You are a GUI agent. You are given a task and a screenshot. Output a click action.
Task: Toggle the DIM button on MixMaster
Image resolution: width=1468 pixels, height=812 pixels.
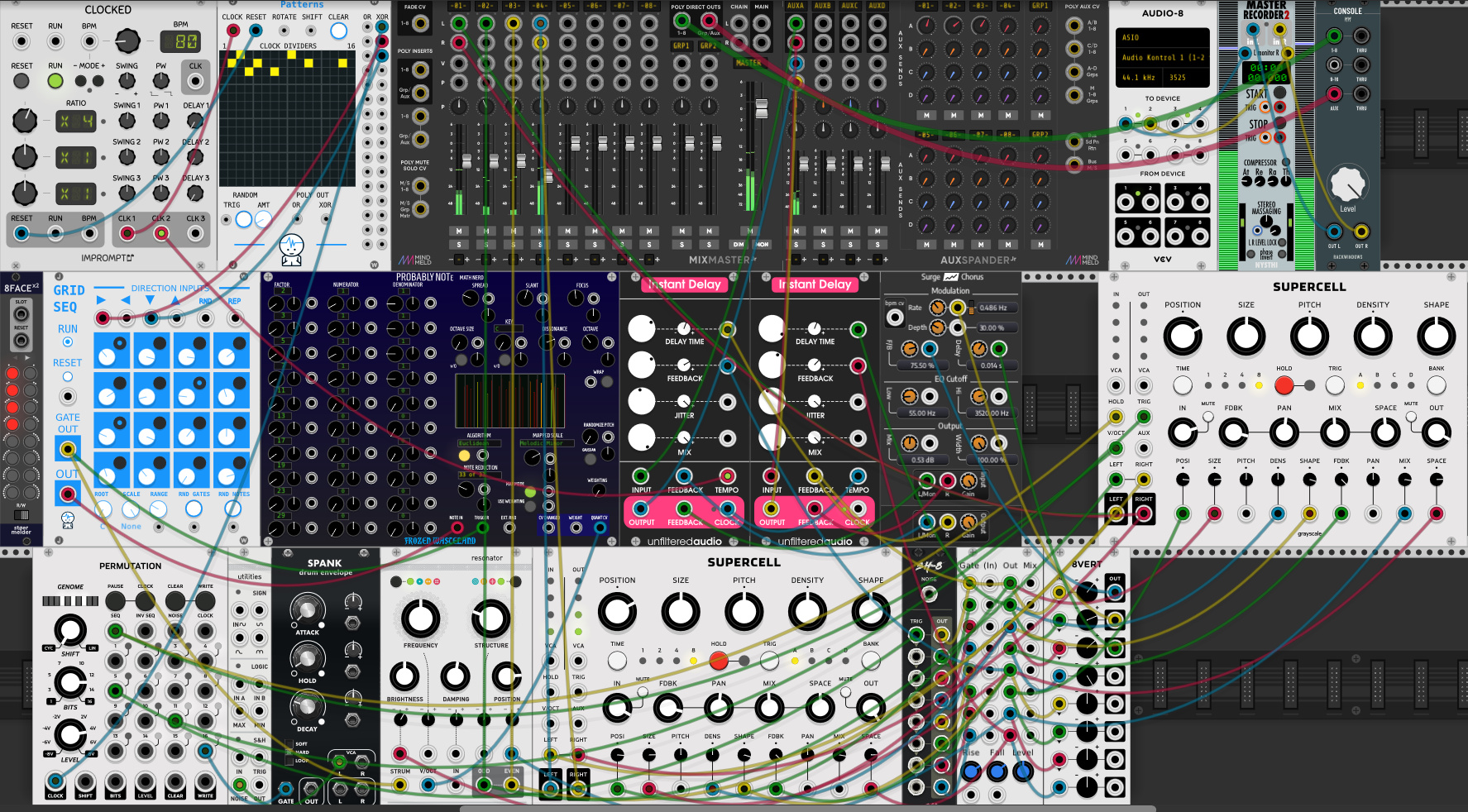point(738,244)
